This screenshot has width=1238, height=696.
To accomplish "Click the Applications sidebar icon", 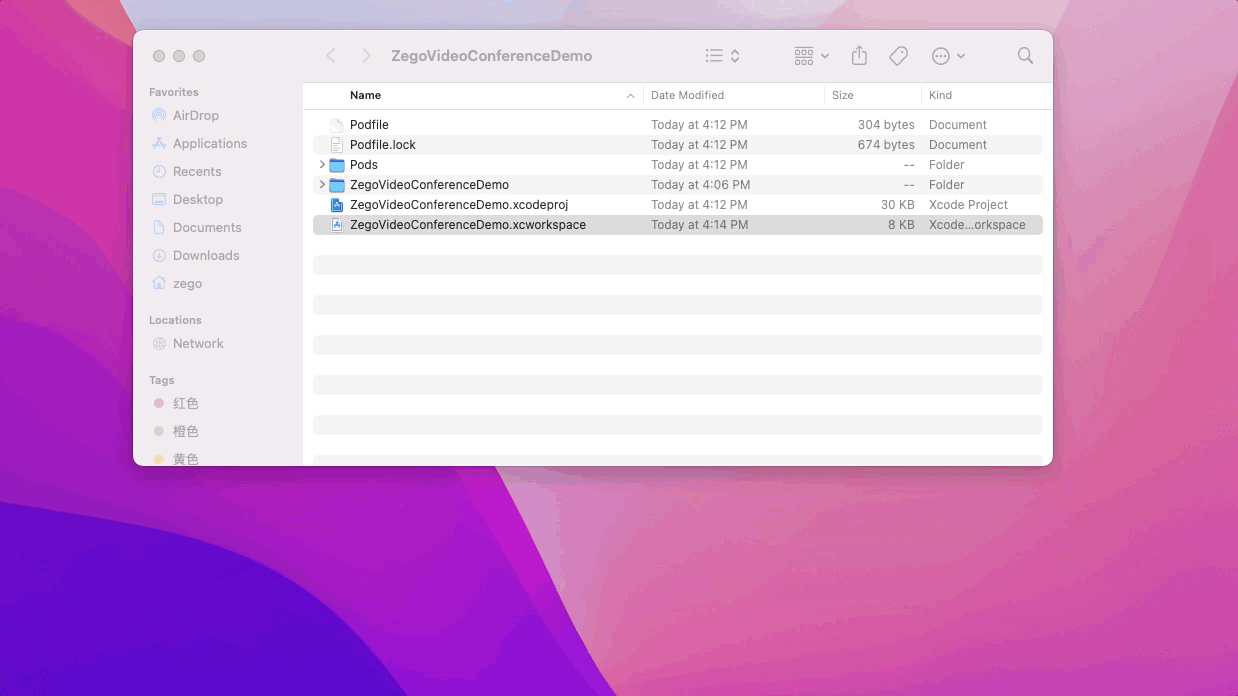I will pyautogui.click(x=159, y=143).
